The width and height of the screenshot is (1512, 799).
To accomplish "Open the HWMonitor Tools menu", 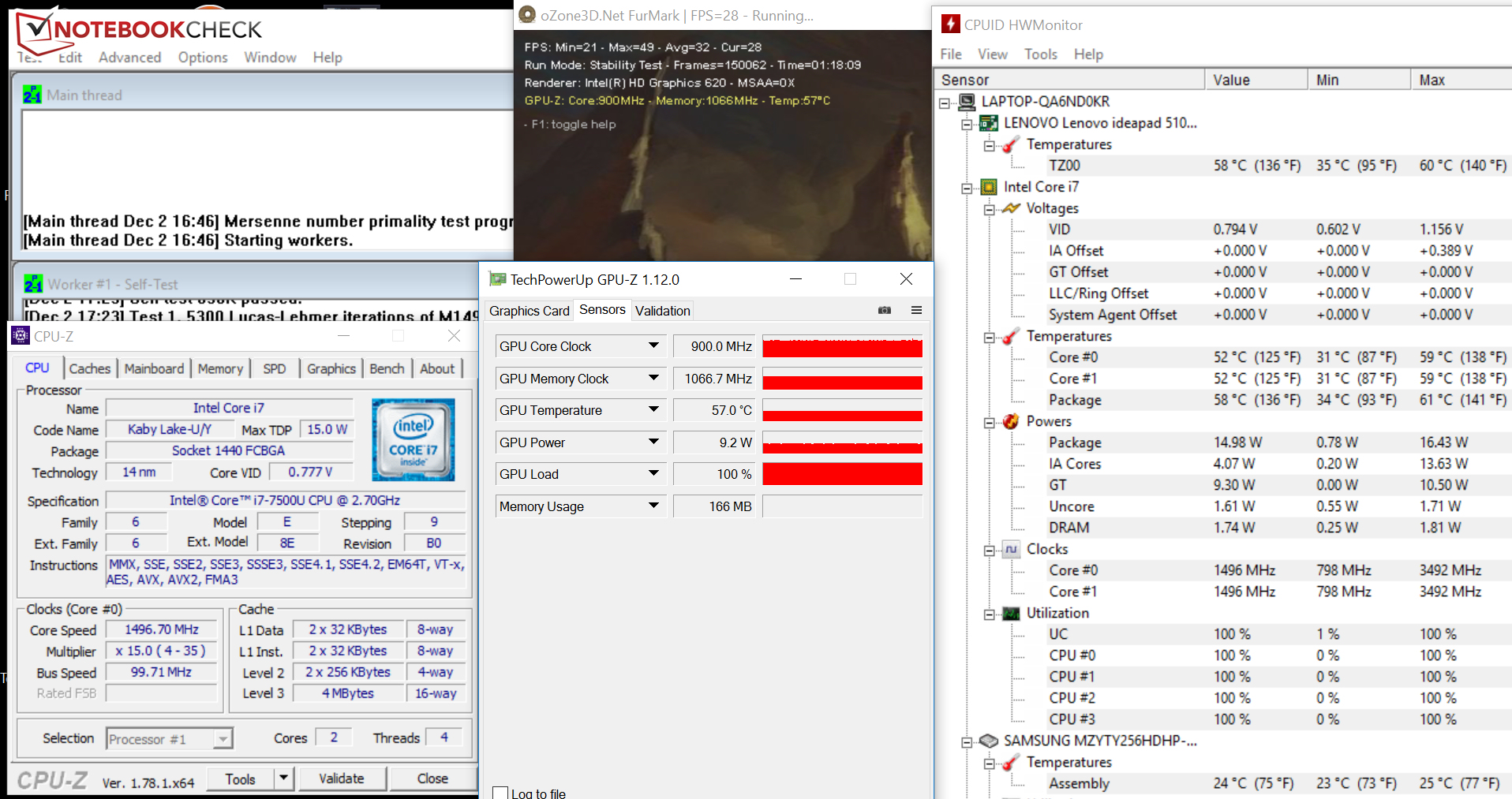I will click(x=1041, y=54).
